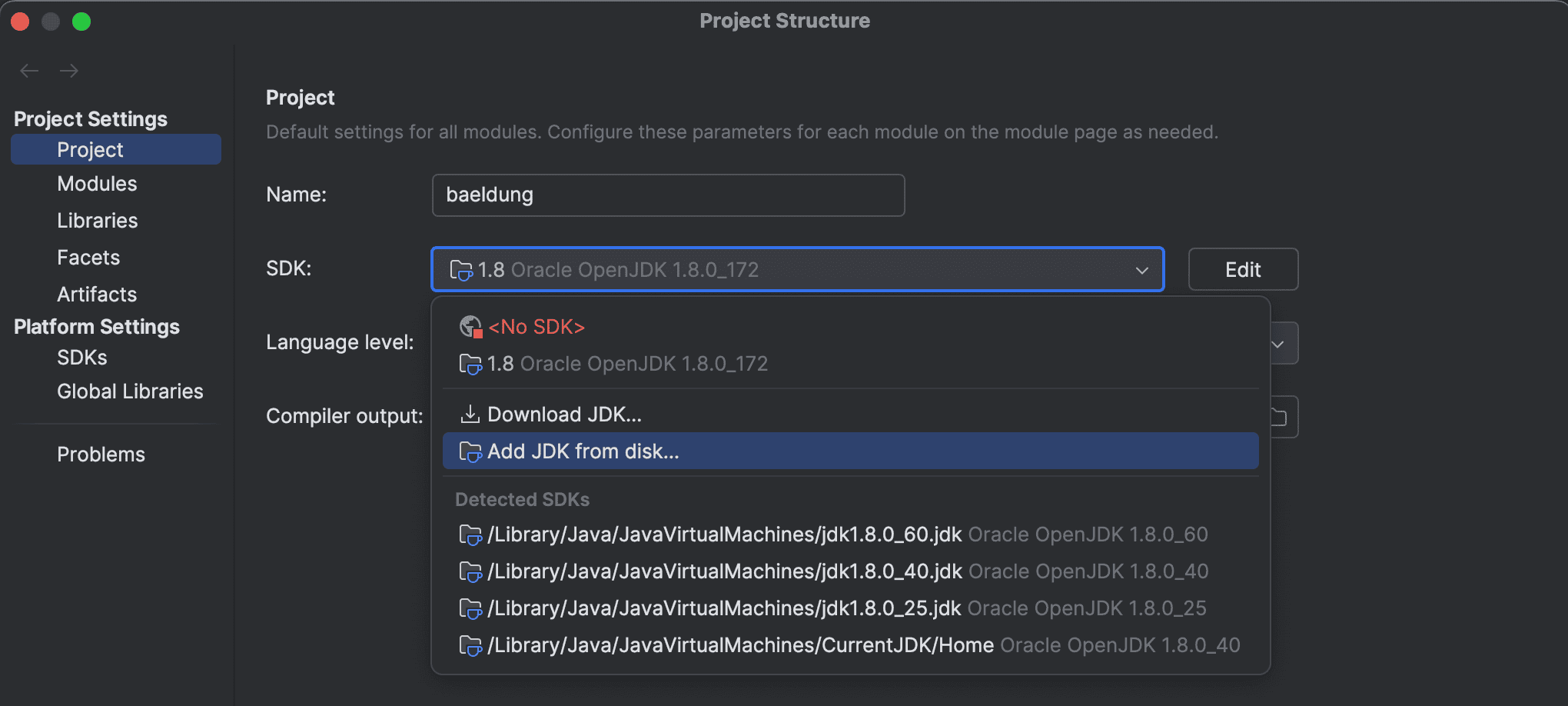The height and width of the screenshot is (706, 1568).
Task: Choose Add JDK from disk...
Action: pyautogui.click(x=851, y=451)
